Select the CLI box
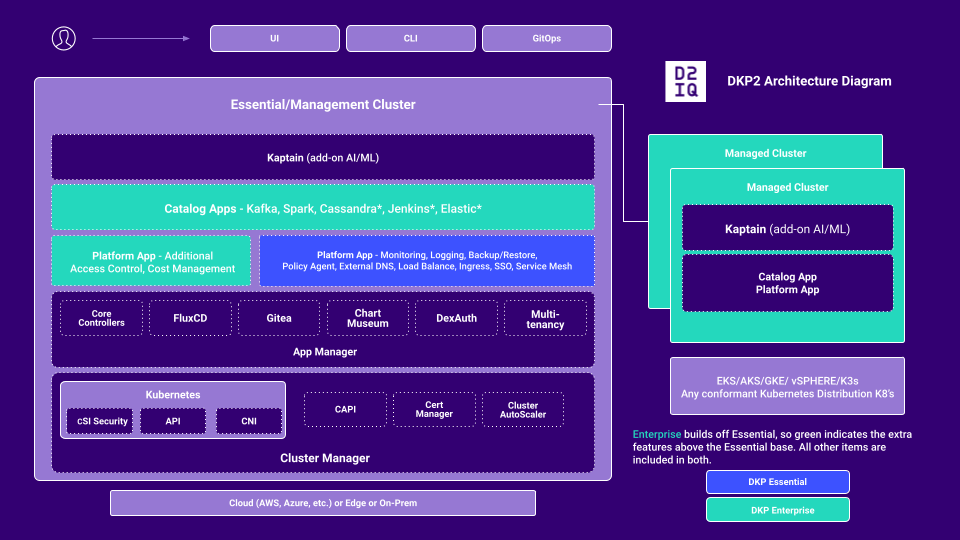 point(411,39)
